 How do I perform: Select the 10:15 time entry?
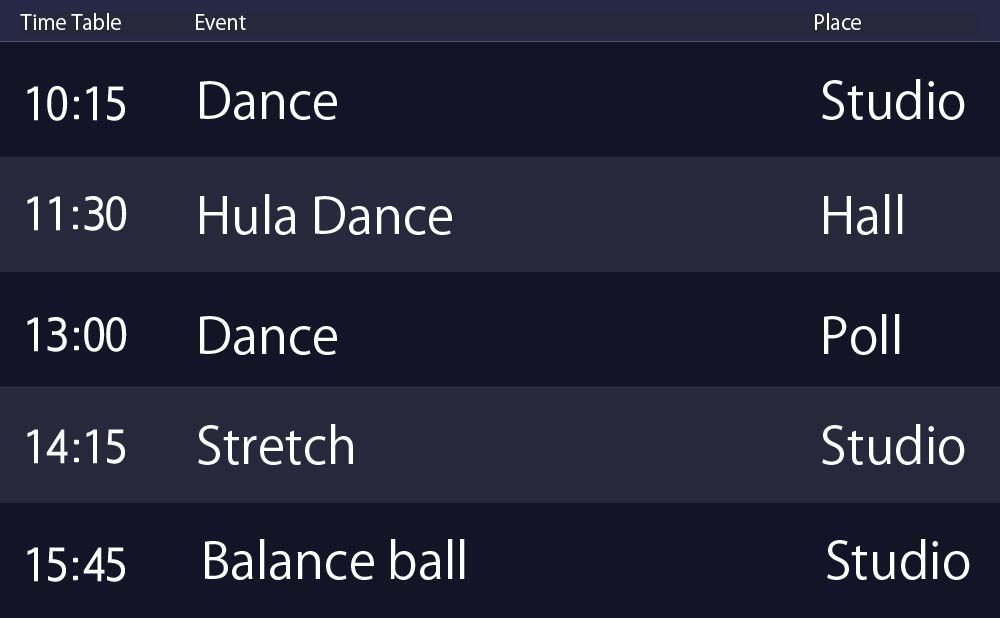[x=76, y=103]
